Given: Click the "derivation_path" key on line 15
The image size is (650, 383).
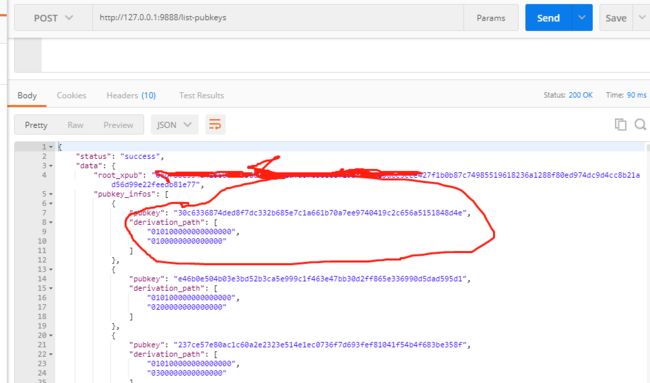Looking at the screenshot, I should tap(167, 288).
